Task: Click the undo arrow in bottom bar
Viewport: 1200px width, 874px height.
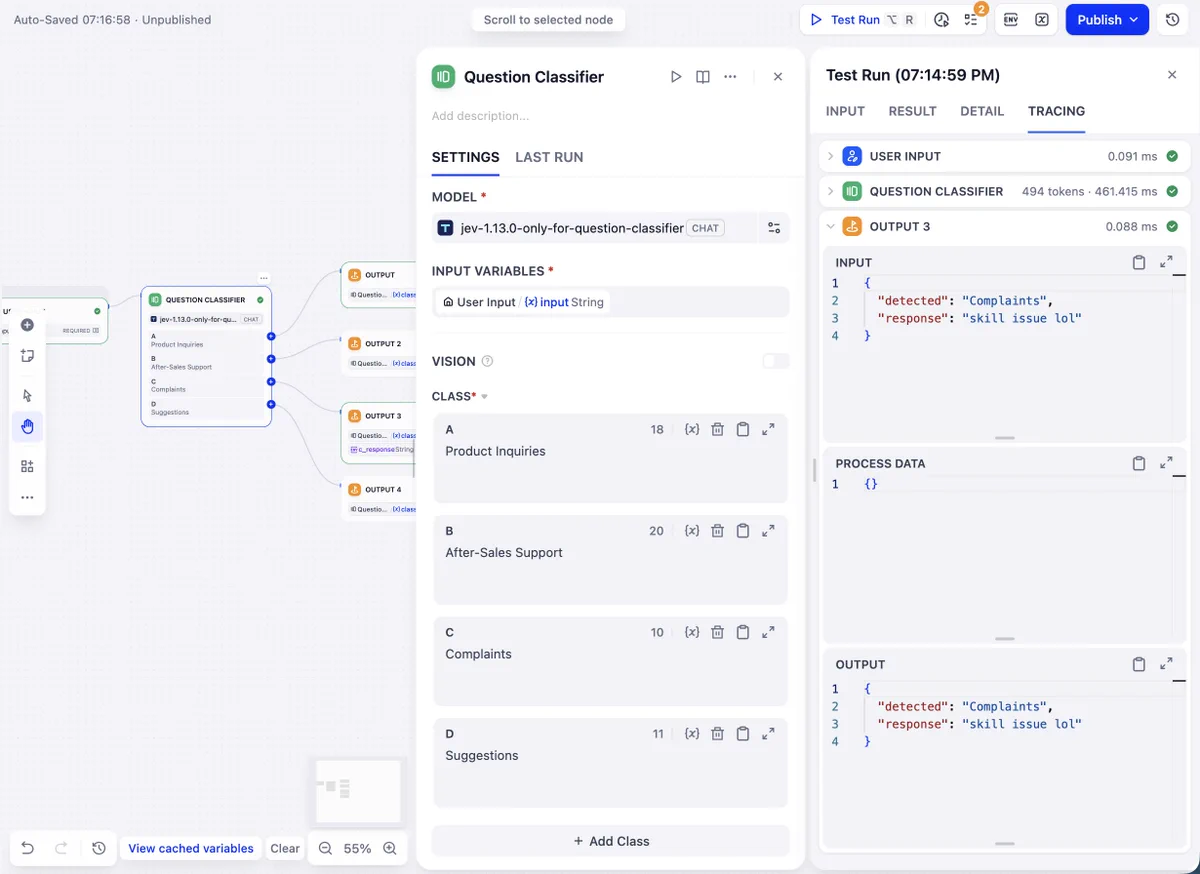Action: pyautogui.click(x=28, y=848)
